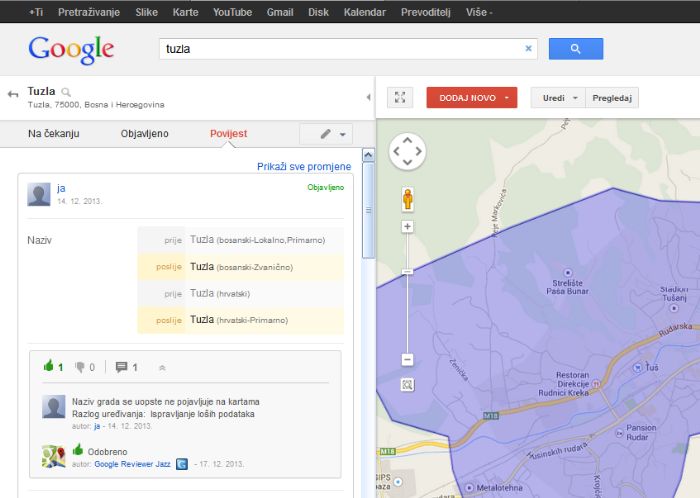The image size is (700, 498).
Task: Open dropdown arrow next to the pencil icon
Action: pyautogui.click(x=343, y=134)
